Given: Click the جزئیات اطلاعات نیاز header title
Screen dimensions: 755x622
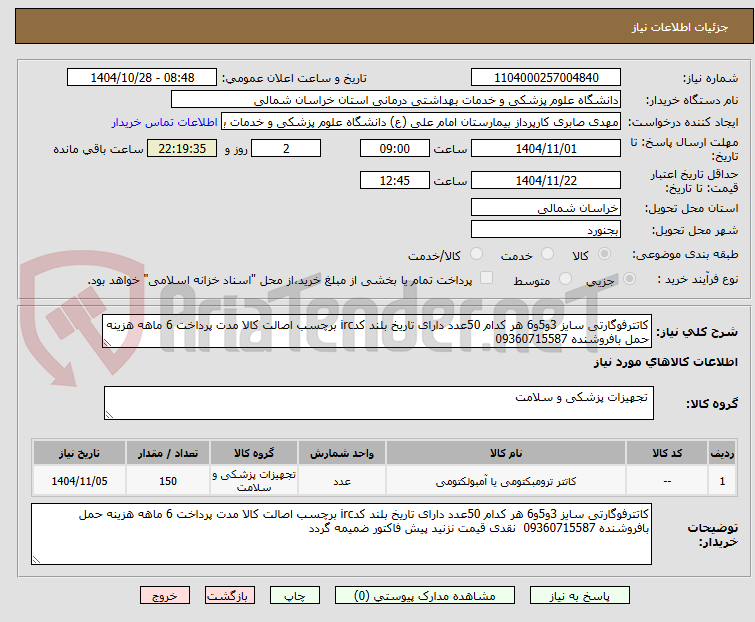Looking at the screenshot, I should [x=680, y=27].
